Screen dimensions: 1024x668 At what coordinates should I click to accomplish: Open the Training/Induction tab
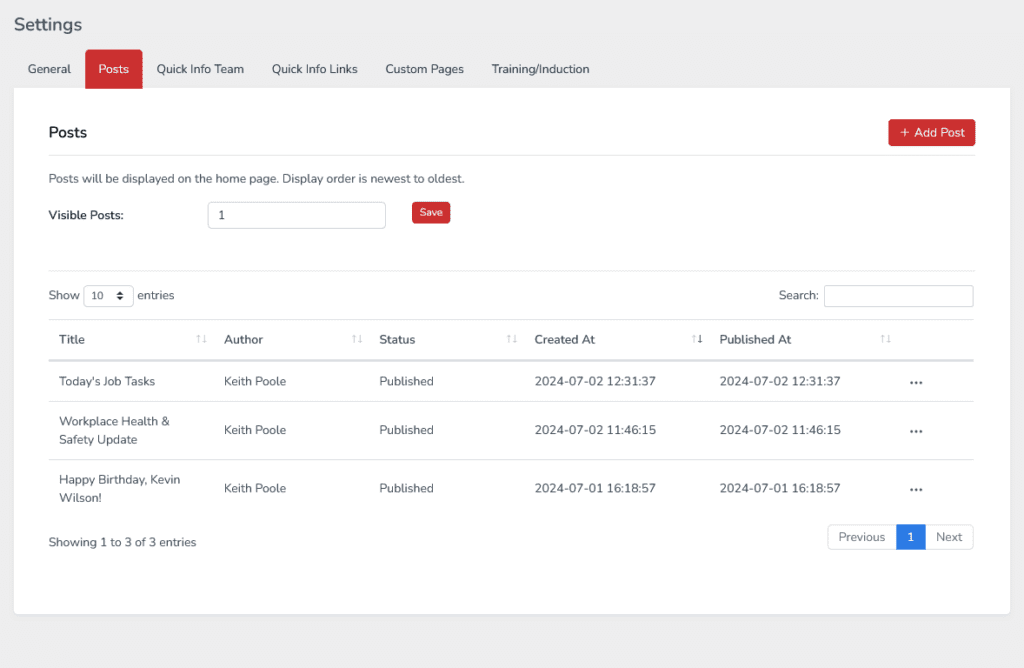pos(540,69)
